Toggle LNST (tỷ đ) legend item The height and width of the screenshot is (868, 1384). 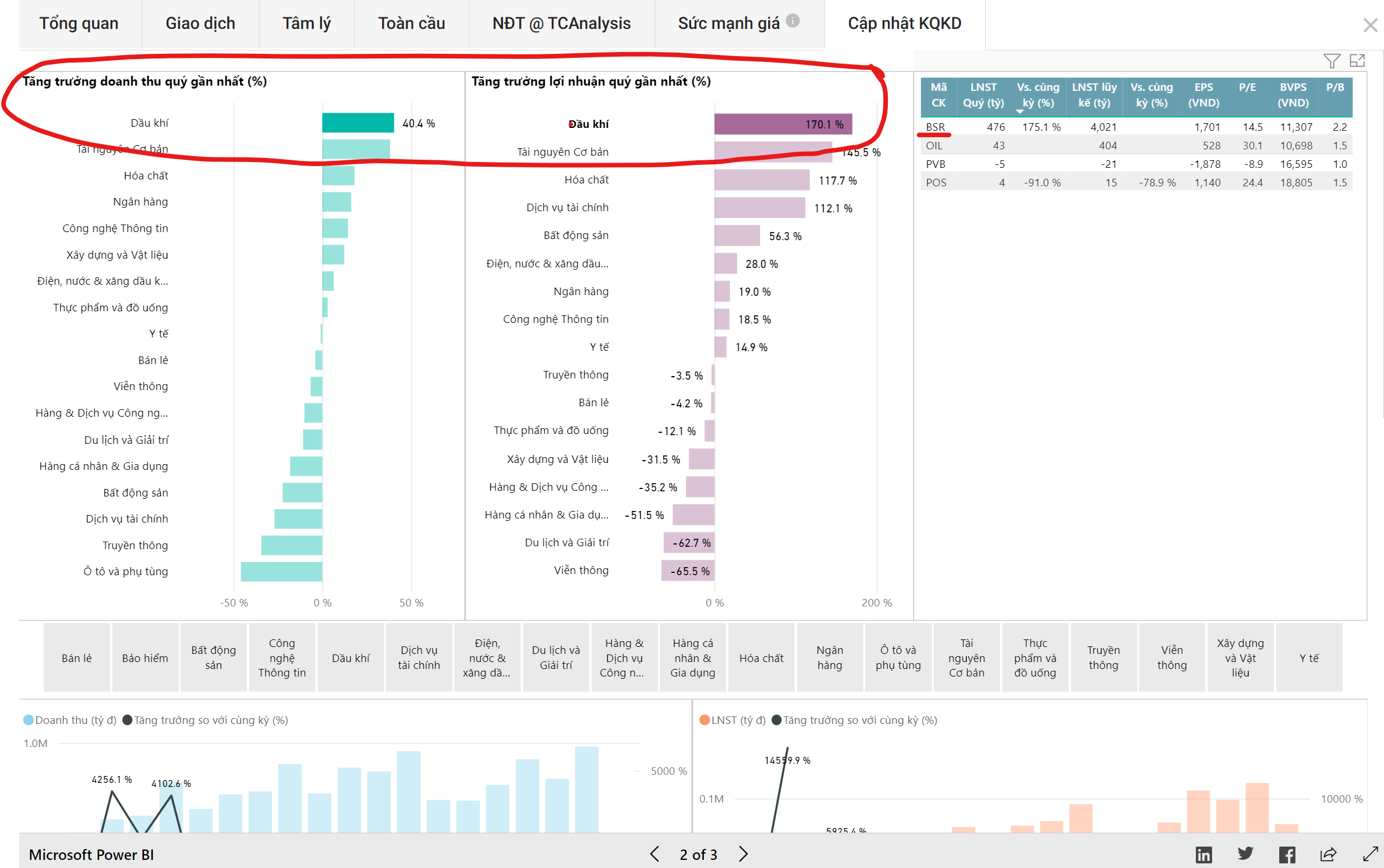pyautogui.click(x=732, y=720)
